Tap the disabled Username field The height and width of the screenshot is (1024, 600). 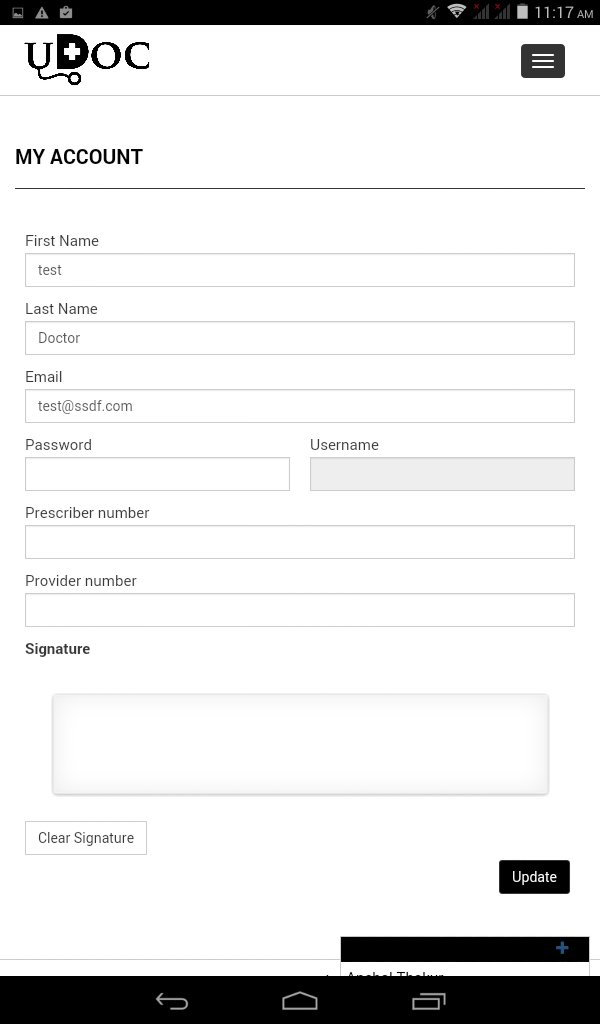point(442,473)
